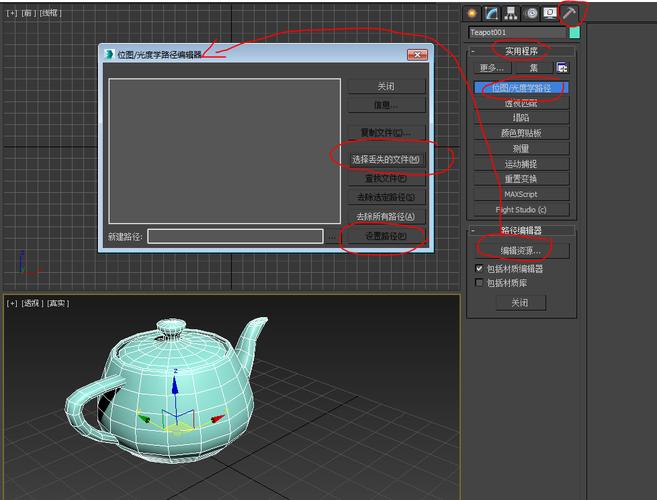Open the Motion panel tab

(530, 13)
